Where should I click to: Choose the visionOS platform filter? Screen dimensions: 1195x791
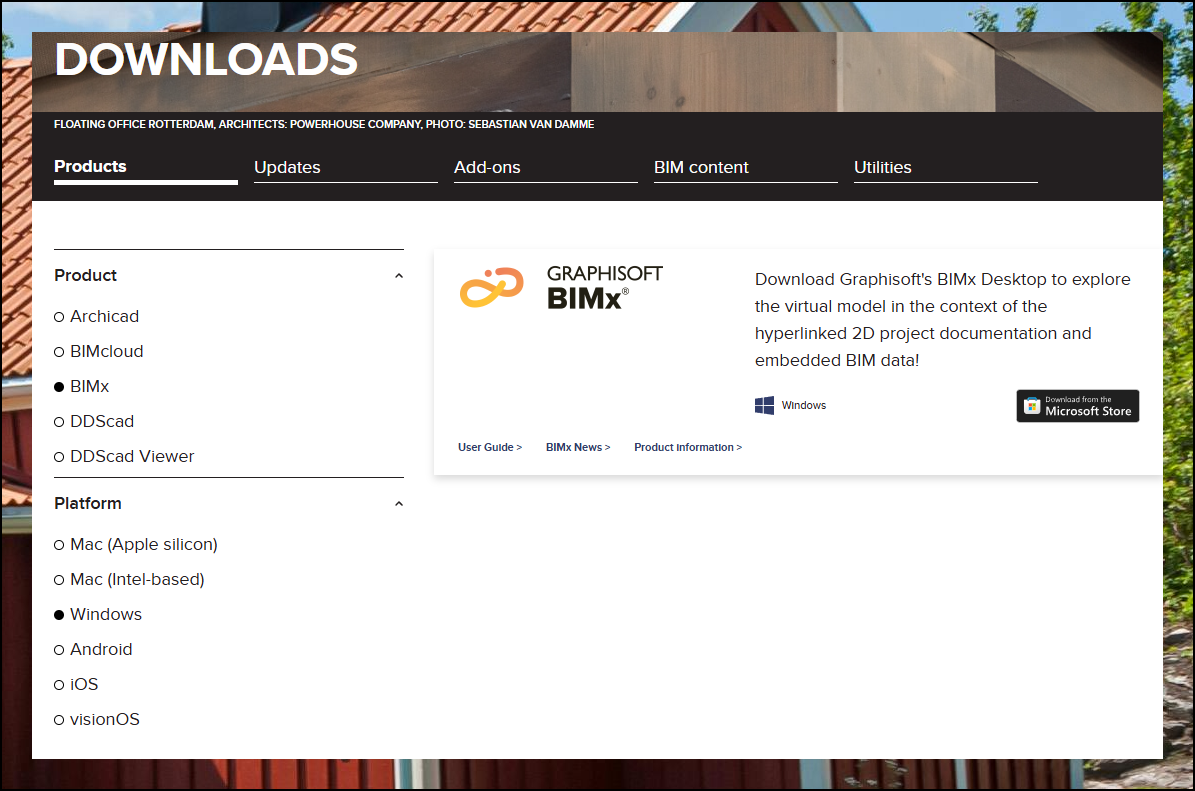pos(97,720)
